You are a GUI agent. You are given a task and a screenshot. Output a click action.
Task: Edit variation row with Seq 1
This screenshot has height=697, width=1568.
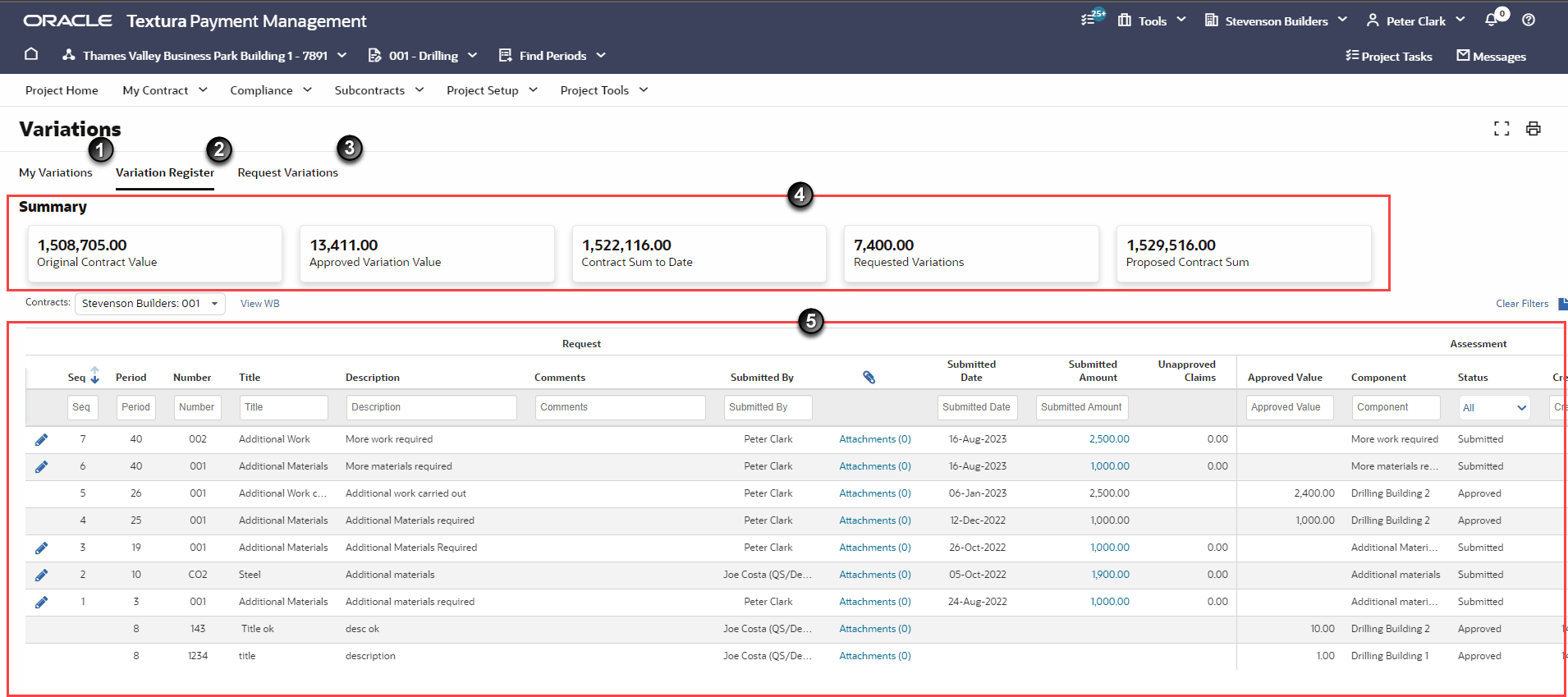(x=41, y=602)
